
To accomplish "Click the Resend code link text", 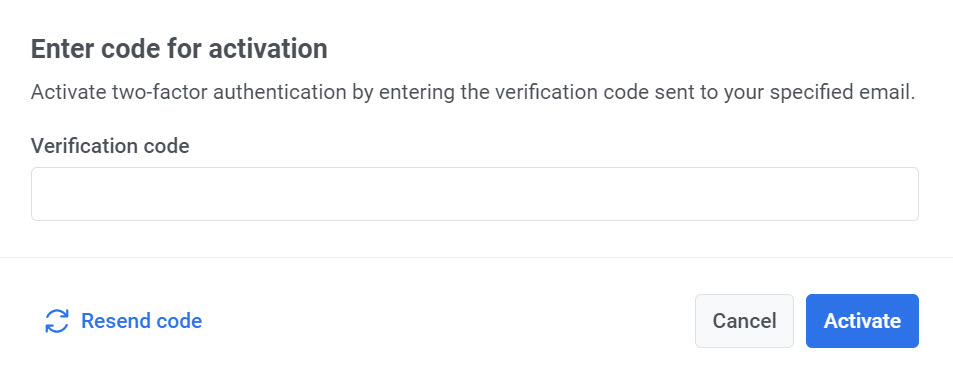I will coord(142,321).
